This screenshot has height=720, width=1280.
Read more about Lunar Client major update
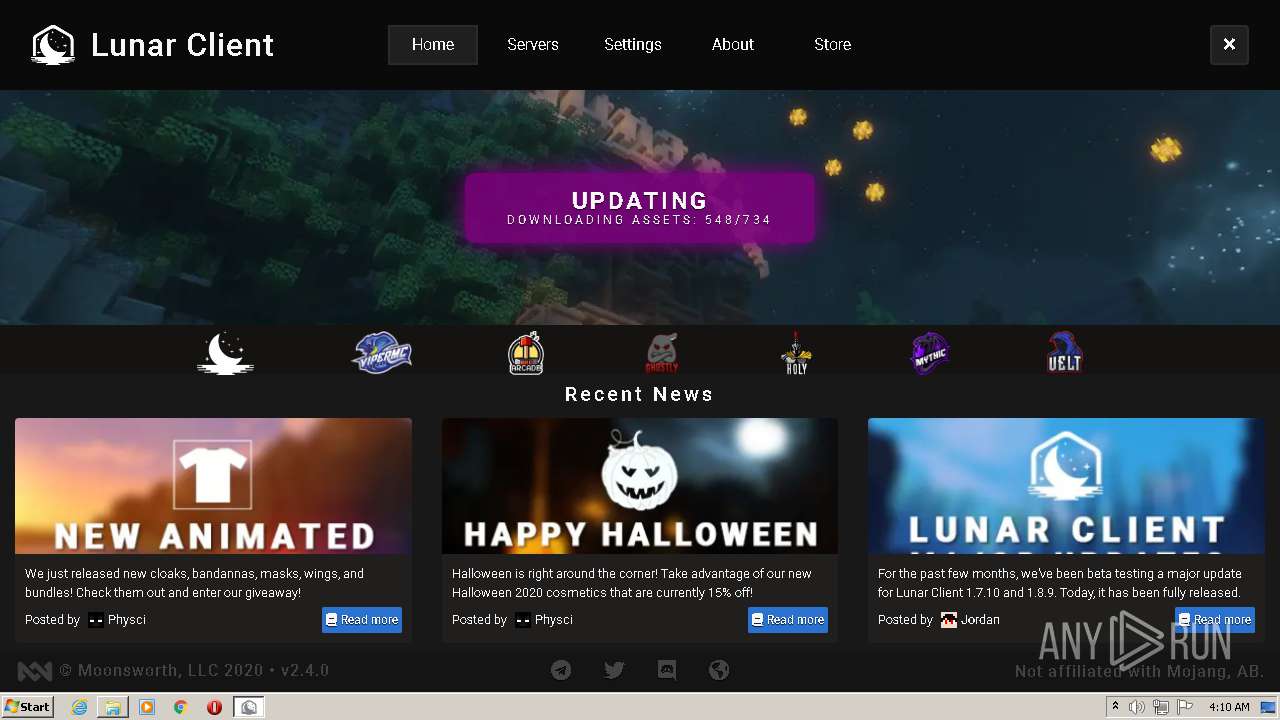[x=1215, y=620]
